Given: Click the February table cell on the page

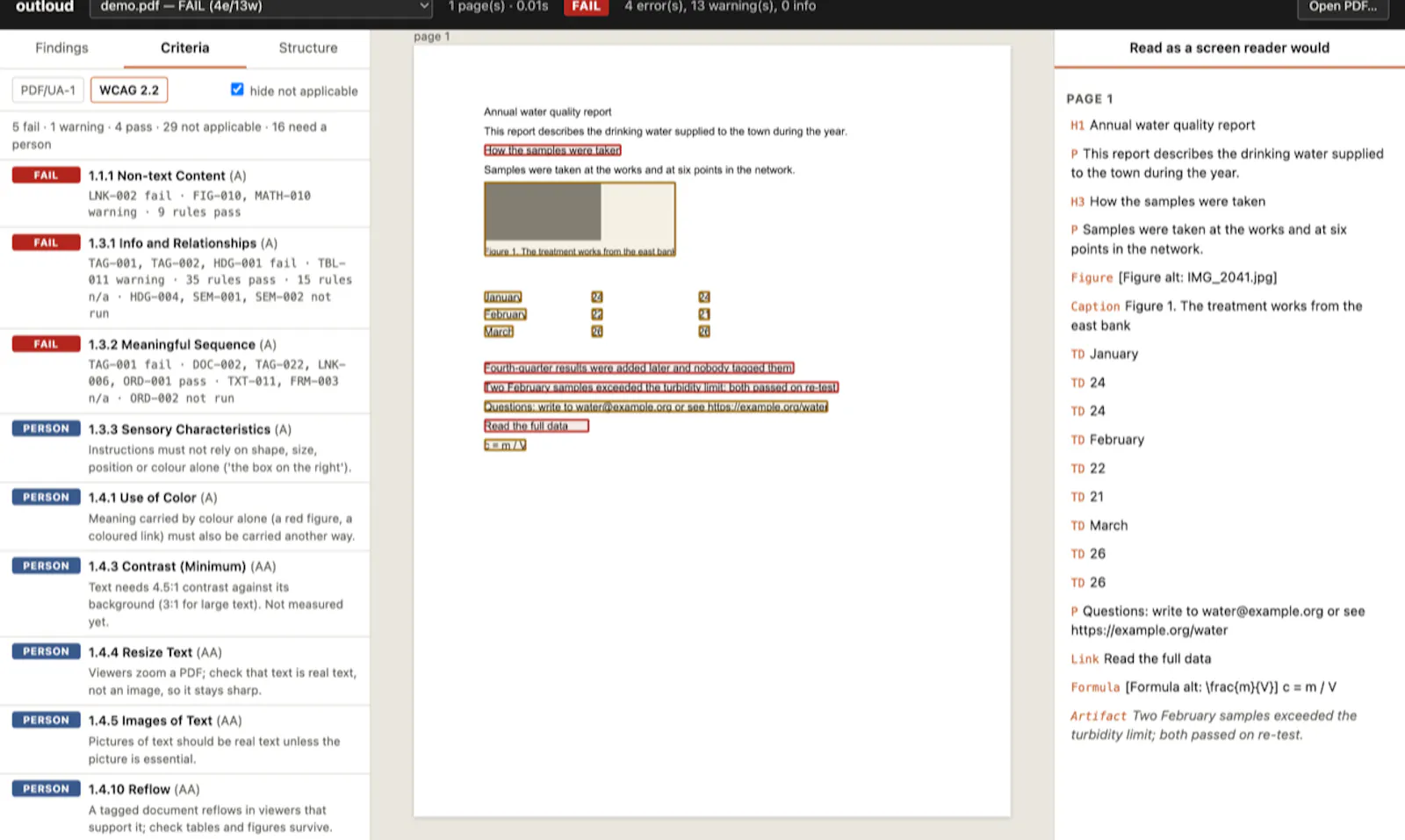Looking at the screenshot, I should pyautogui.click(x=505, y=314).
